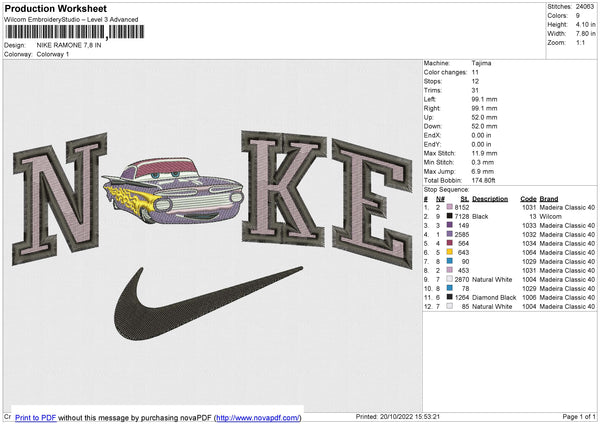600x424 pixels.
Task: Click the Page 1 of 1 label
Action: click(x=579, y=416)
